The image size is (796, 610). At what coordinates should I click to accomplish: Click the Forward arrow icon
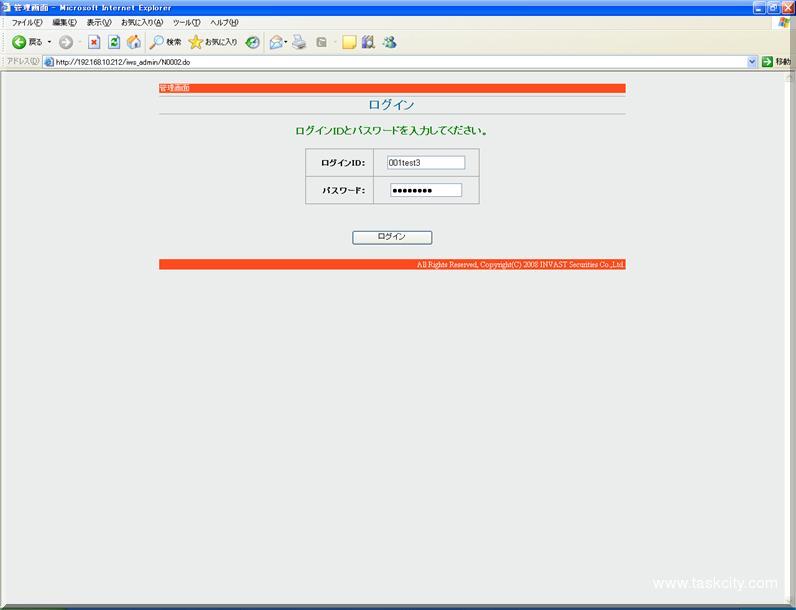tap(66, 42)
